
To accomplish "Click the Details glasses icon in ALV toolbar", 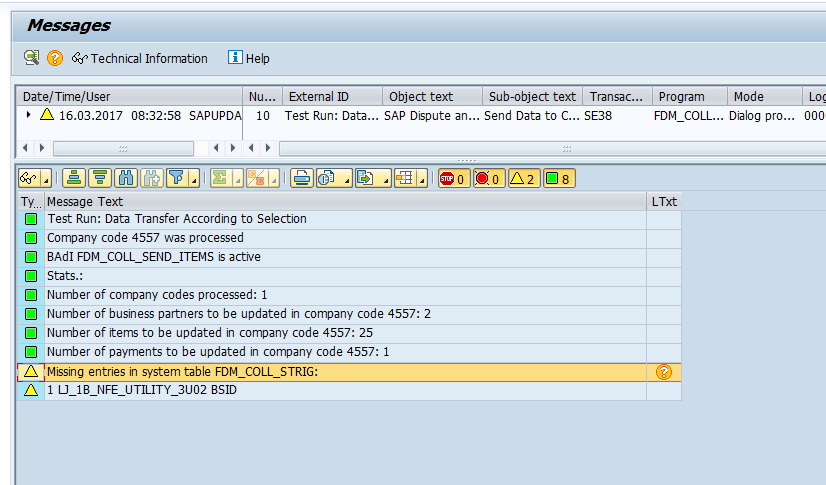I will [28, 179].
